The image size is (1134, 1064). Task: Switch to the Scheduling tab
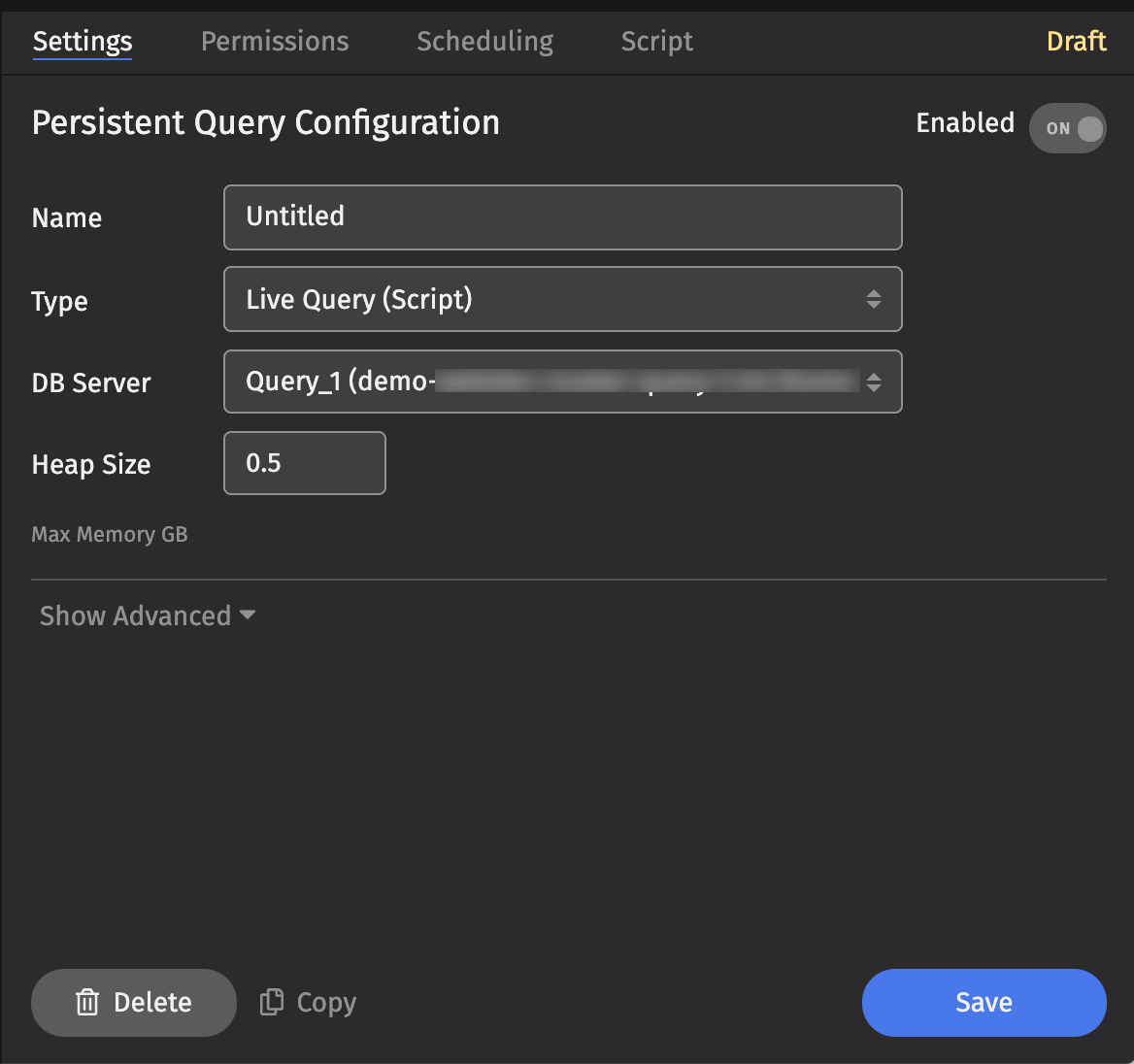point(484,41)
